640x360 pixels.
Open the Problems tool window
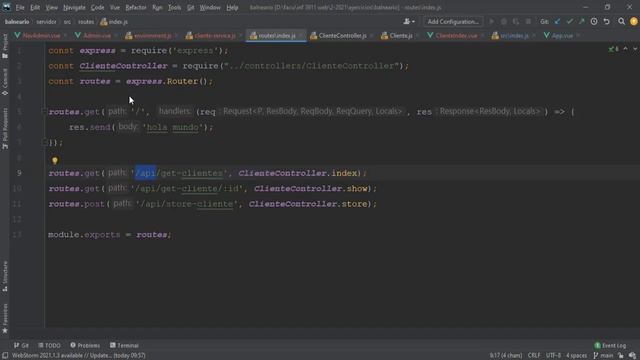(x=85, y=345)
